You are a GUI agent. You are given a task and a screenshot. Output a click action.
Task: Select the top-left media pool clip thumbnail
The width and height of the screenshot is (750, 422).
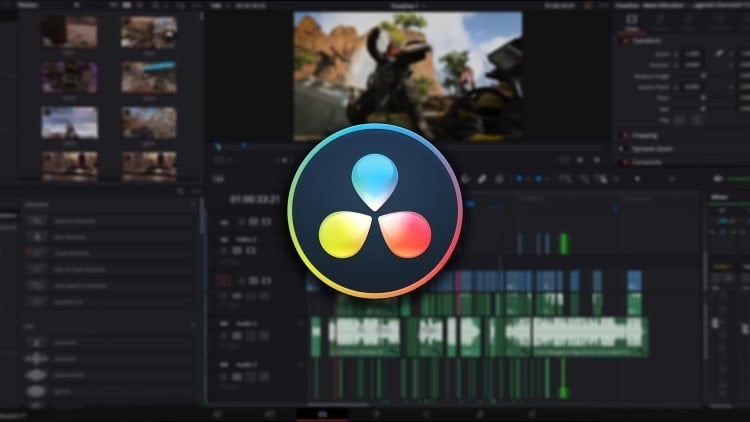[x=69, y=32]
